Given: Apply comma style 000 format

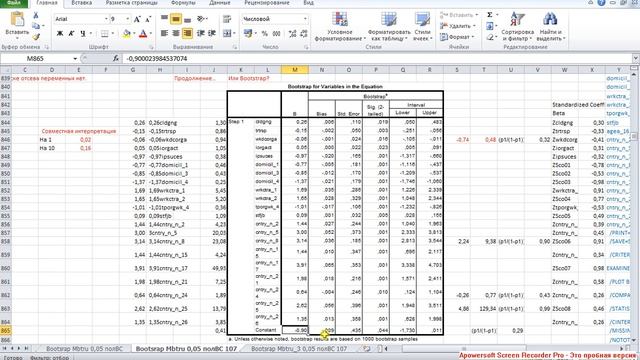Looking at the screenshot, I should pos(276,33).
